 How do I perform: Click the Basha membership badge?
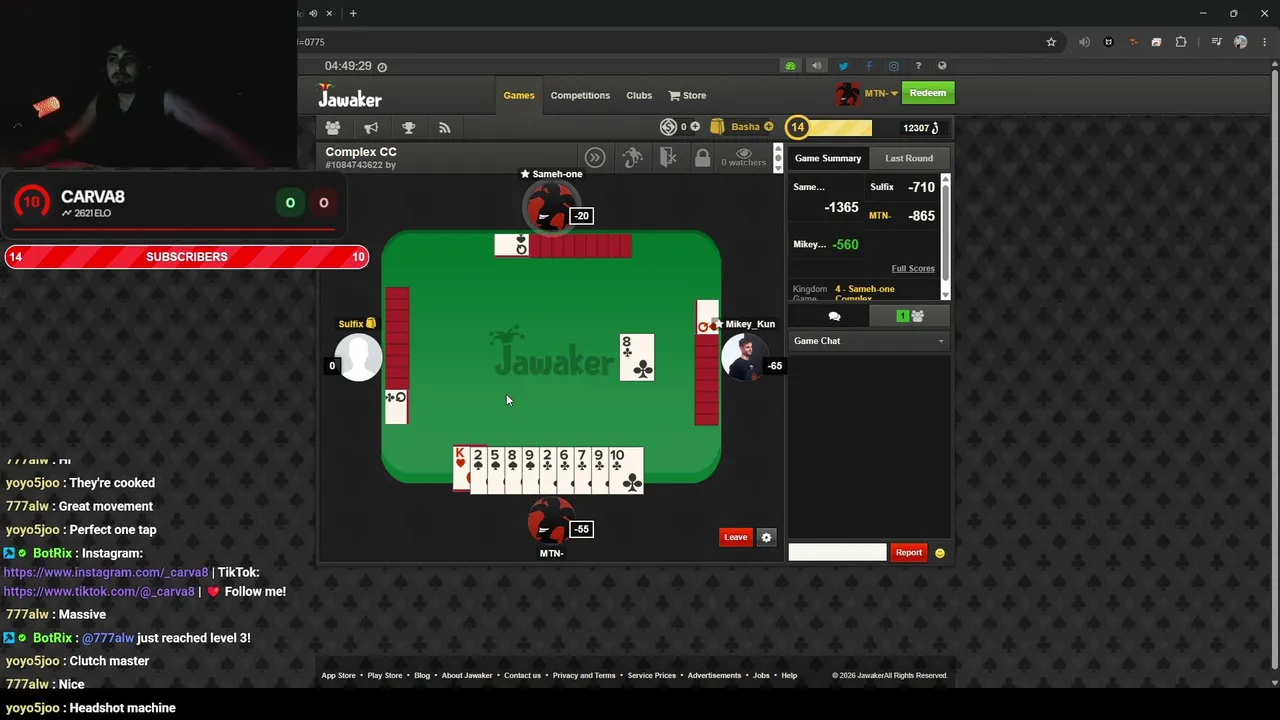[742, 127]
